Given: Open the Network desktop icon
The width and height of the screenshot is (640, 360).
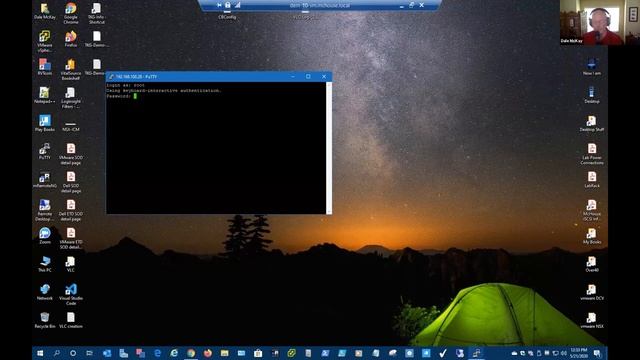Looking at the screenshot, I should coord(45,292).
